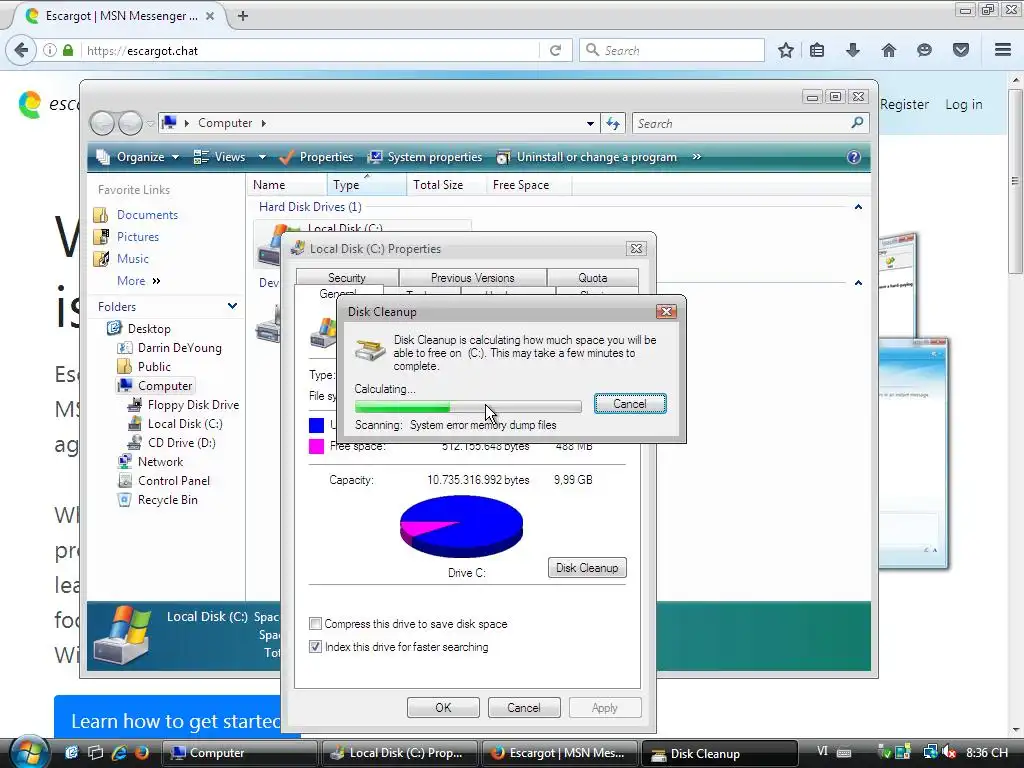Collapse the Folders pane

pos(232,306)
